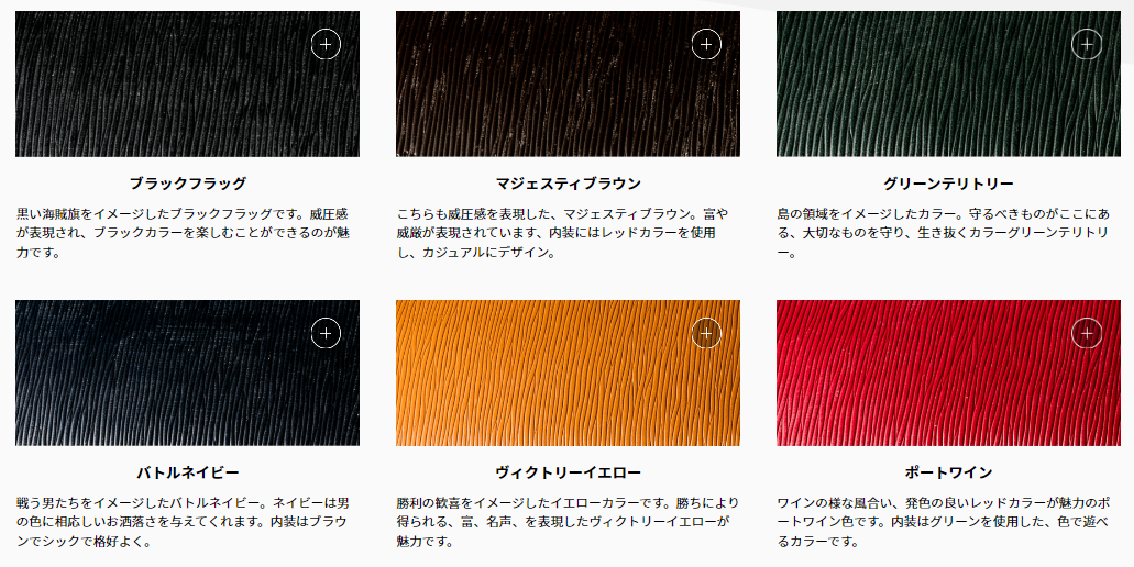Choose the dark green leather texture image
The height and width of the screenshot is (567, 1134).
(x=949, y=84)
